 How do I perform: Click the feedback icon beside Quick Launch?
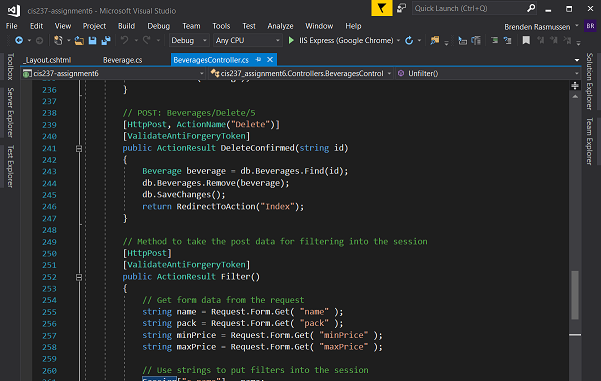tap(401, 8)
